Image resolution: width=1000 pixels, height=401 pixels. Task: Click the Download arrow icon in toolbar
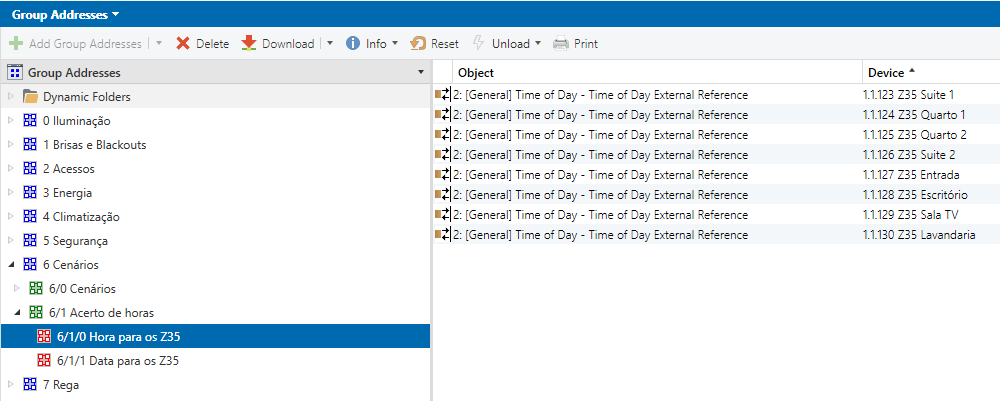point(249,44)
